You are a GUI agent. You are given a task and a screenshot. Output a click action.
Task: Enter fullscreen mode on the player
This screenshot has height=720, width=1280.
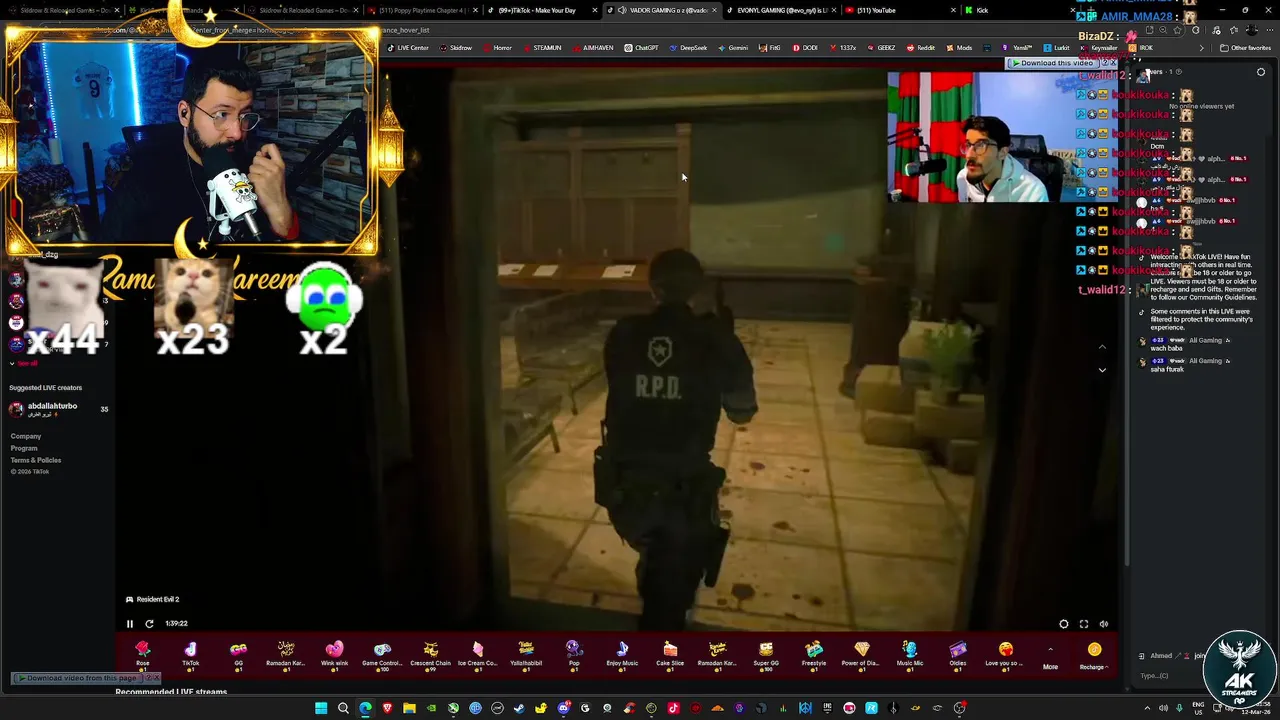tap(1084, 624)
